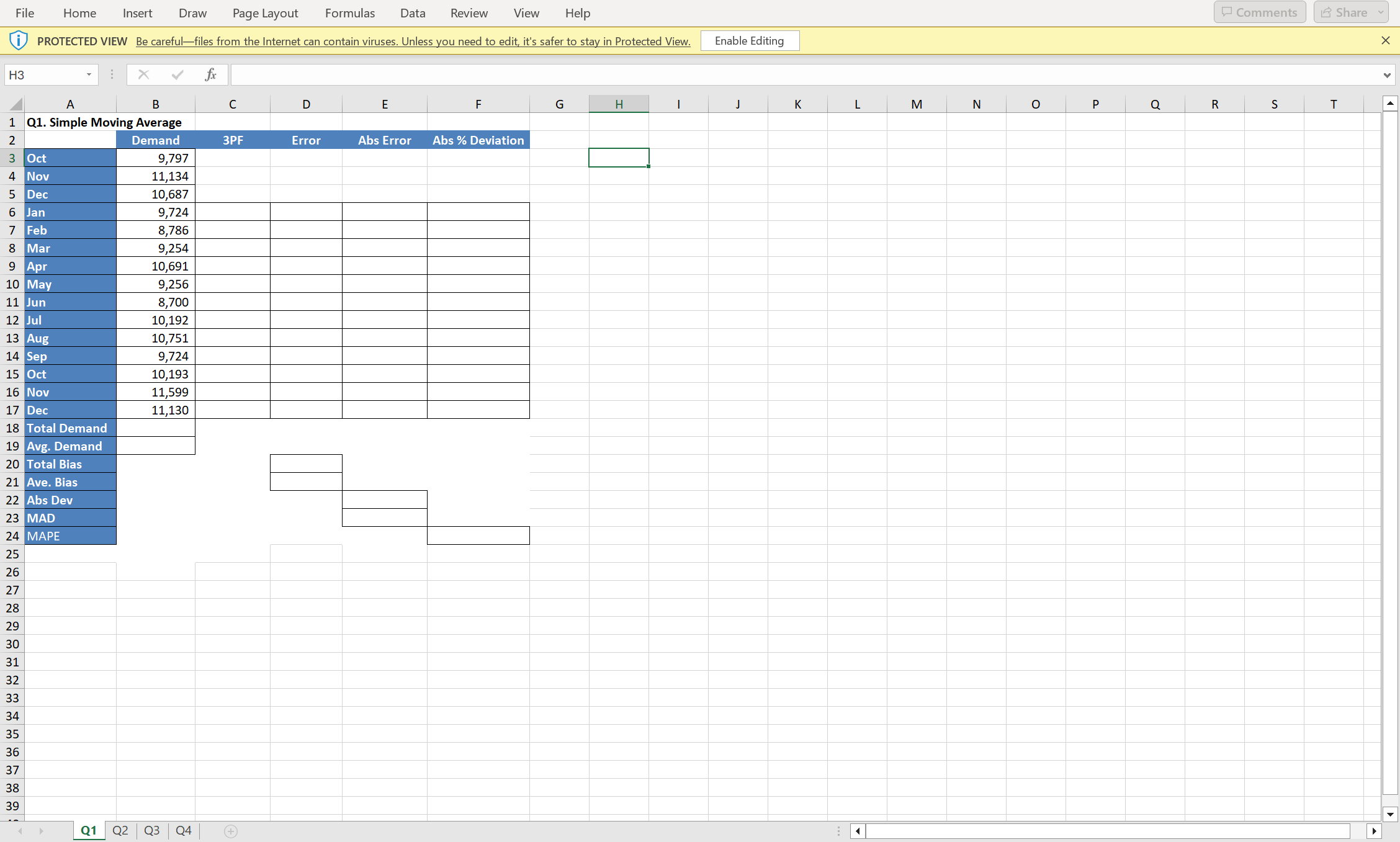Click the Enable Editing button
This screenshot has height=842, width=1400.
click(750, 41)
